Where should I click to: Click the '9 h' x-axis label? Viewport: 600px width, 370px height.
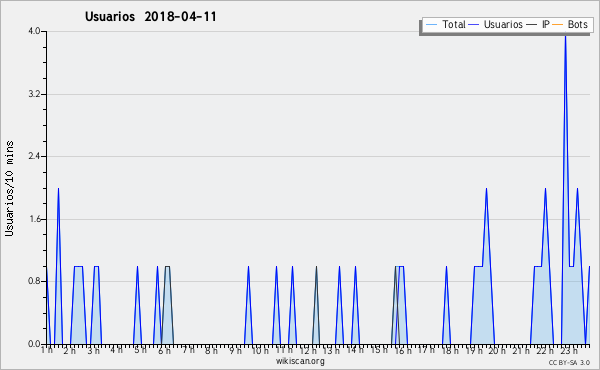(x=235, y=351)
